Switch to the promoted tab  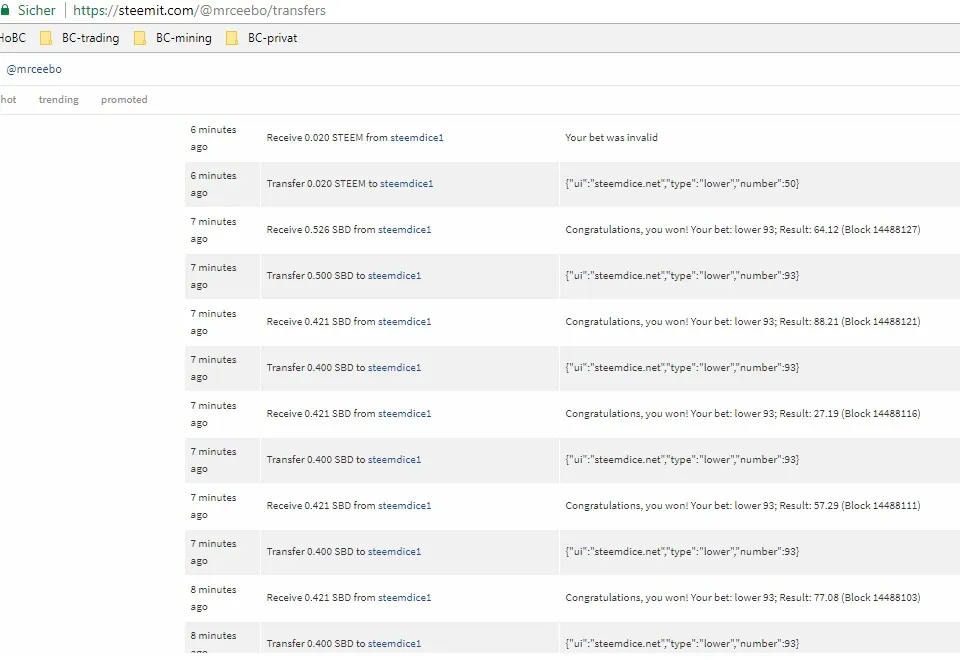124,100
